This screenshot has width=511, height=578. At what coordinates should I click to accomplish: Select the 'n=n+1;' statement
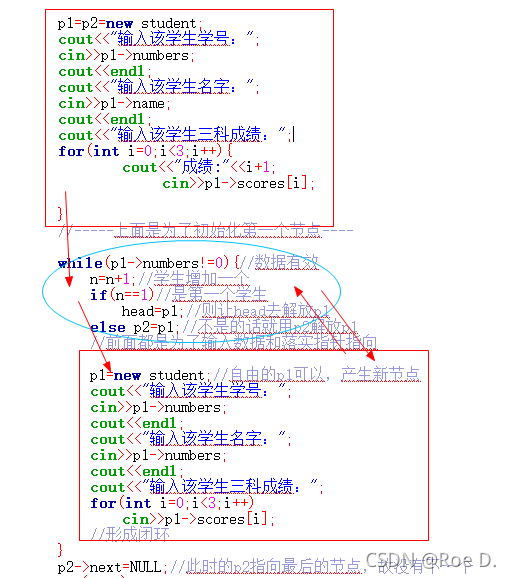(x=113, y=279)
